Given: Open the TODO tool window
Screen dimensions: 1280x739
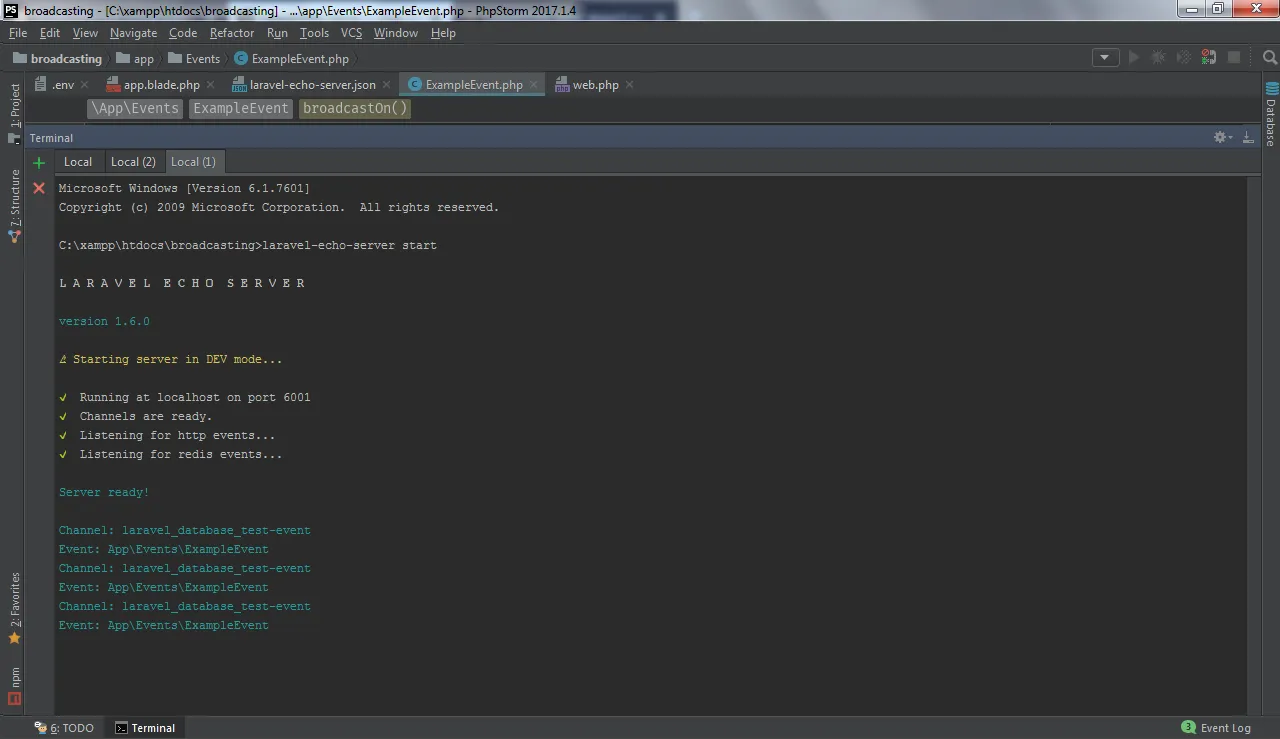Looking at the screenshot, I should pos(64,728).
